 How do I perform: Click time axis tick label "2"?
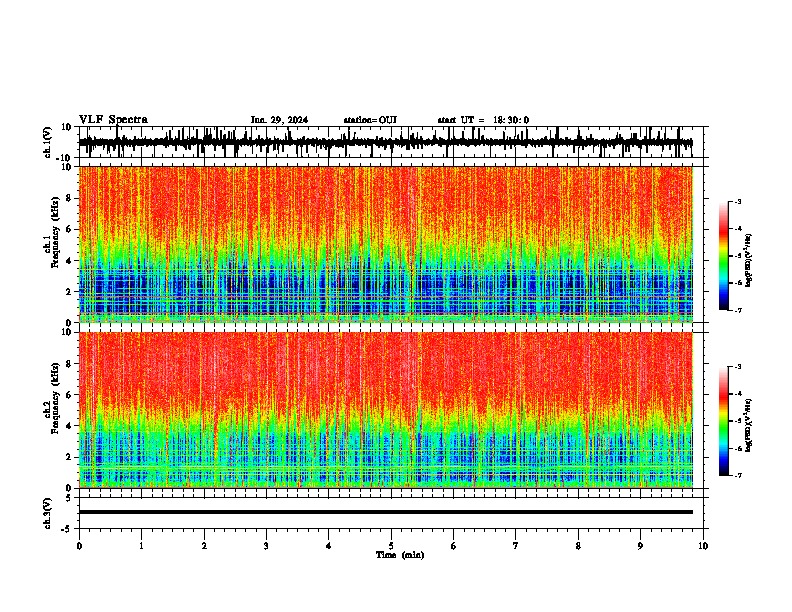204,546
